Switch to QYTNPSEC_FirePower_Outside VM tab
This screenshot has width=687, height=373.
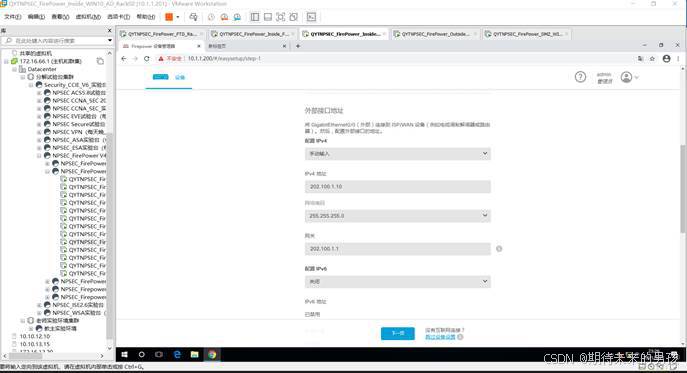point(435,34)
